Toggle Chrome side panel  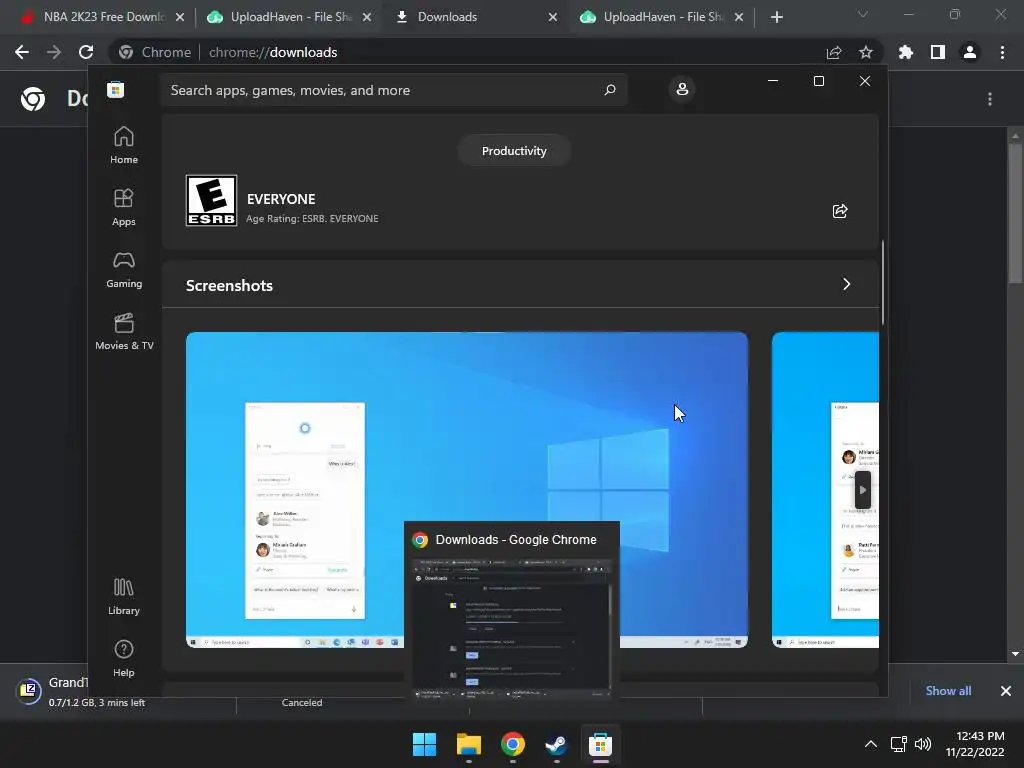[938, 52]
